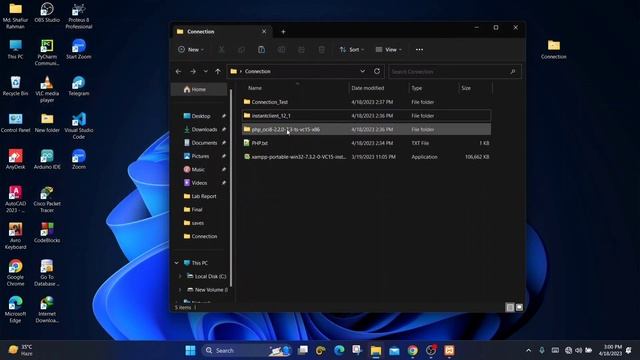640x360 pixels.
Task: Click the Rename icon in toolbar
Action: tap(281, 50)
